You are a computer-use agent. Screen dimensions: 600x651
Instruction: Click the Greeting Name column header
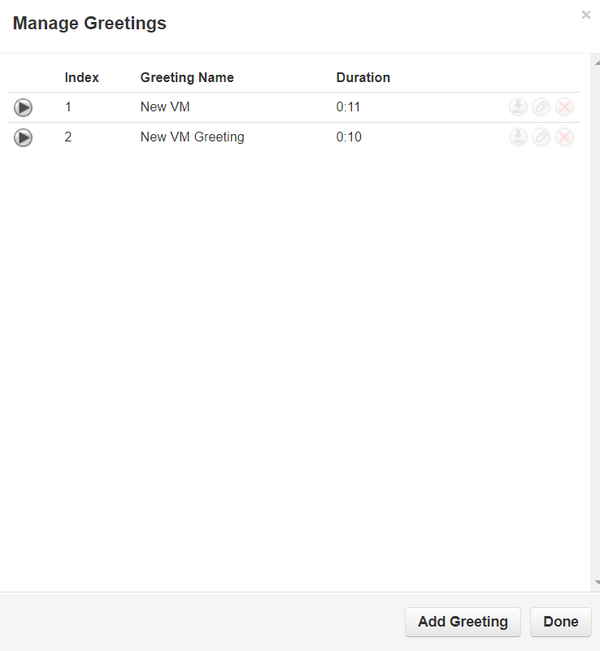pos(187,77)
